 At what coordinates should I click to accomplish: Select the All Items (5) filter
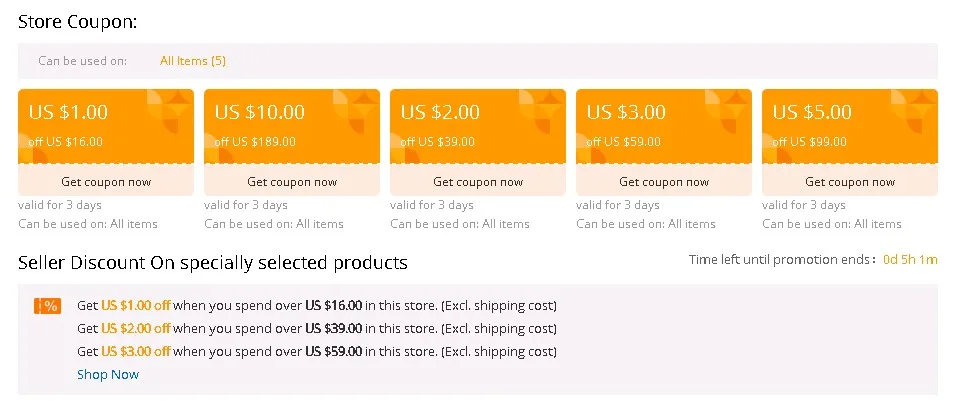(x=193, y=61)
